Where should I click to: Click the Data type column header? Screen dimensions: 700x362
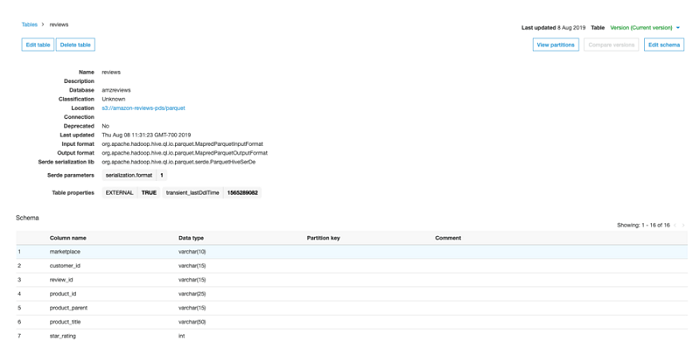coord(191,238)
